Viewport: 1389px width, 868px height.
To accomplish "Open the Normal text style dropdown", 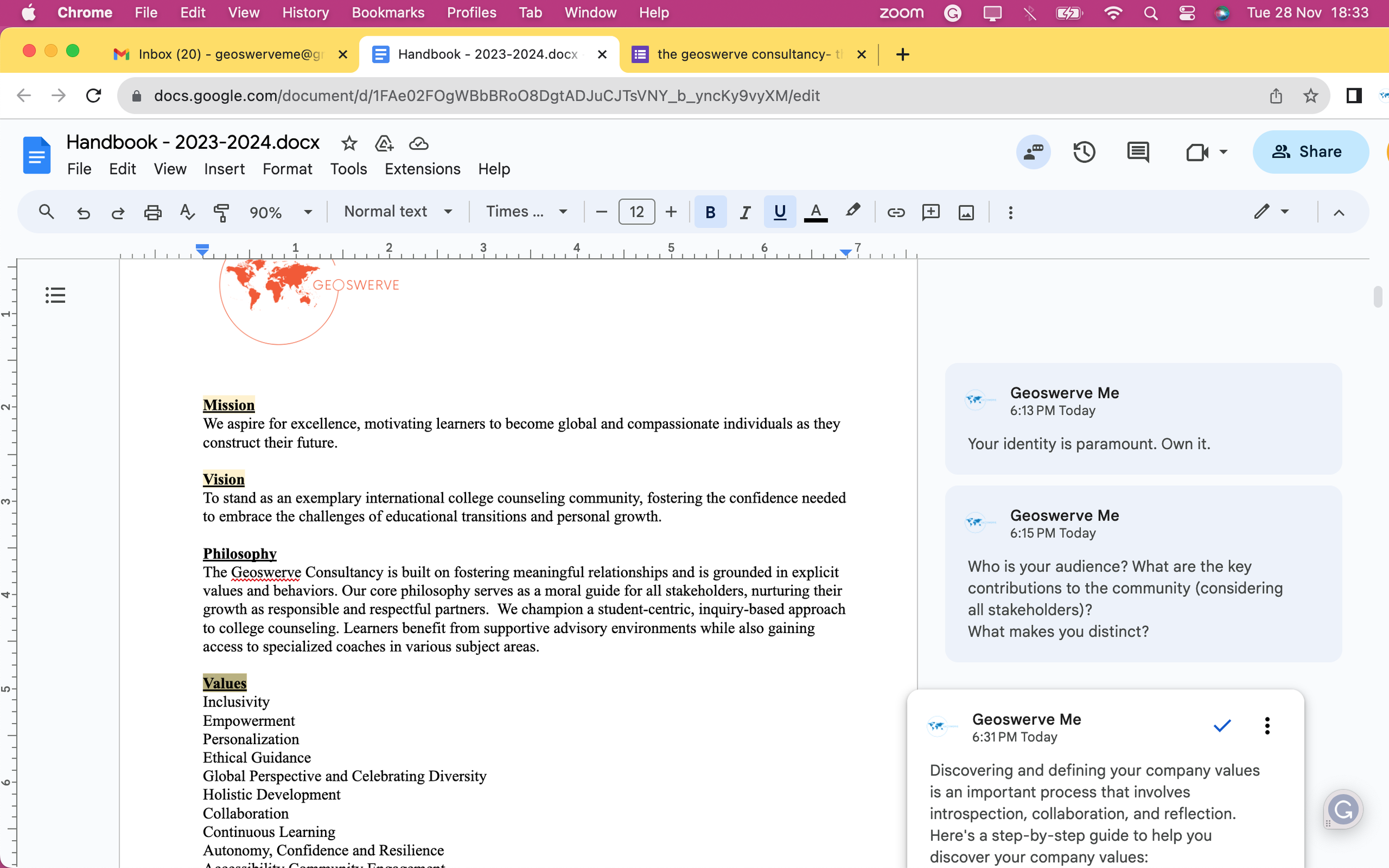I will [398, 212].
